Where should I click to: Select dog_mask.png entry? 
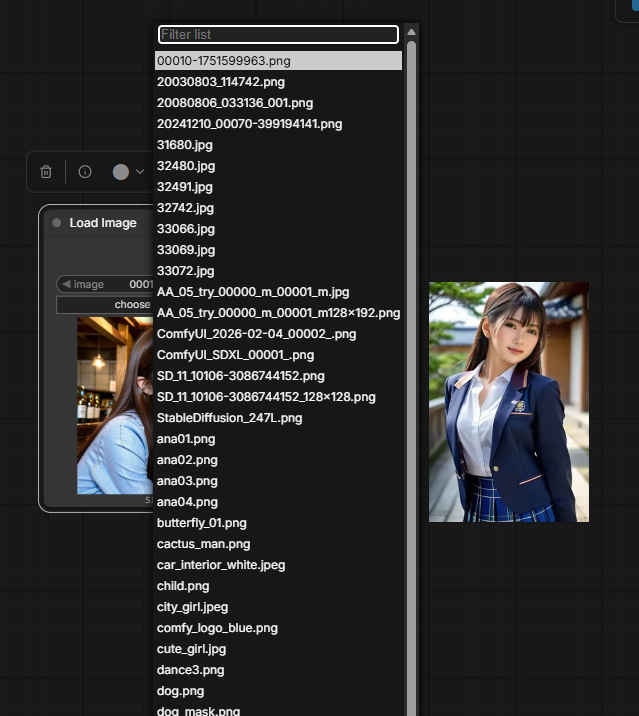[278, 710]
